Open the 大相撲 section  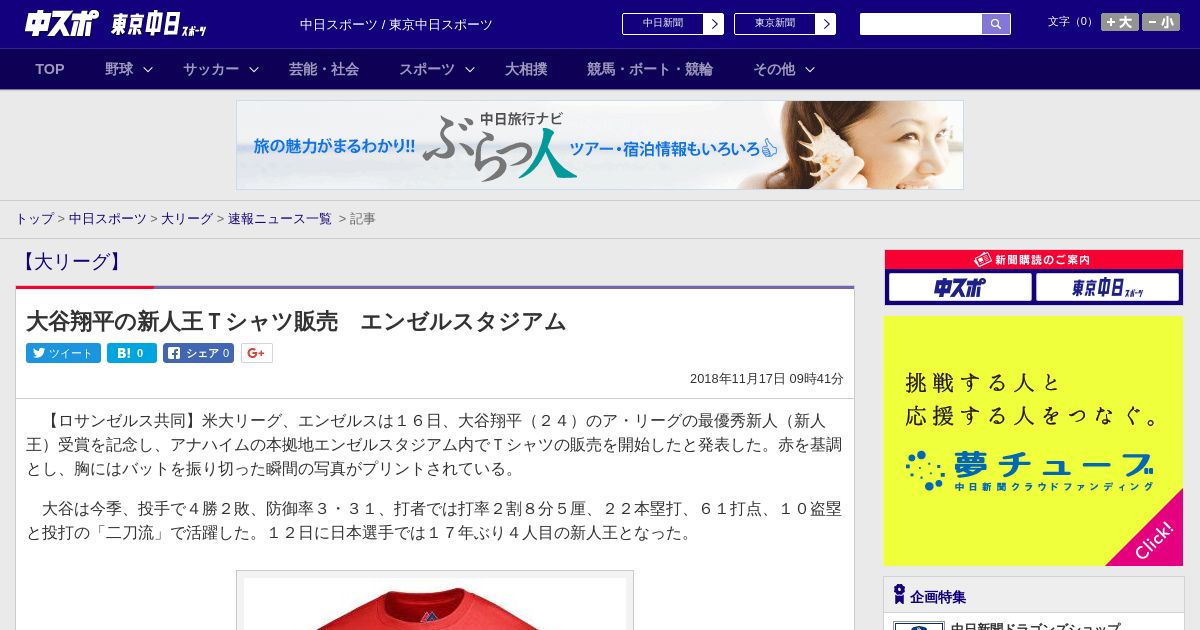[x=526, y=69]
